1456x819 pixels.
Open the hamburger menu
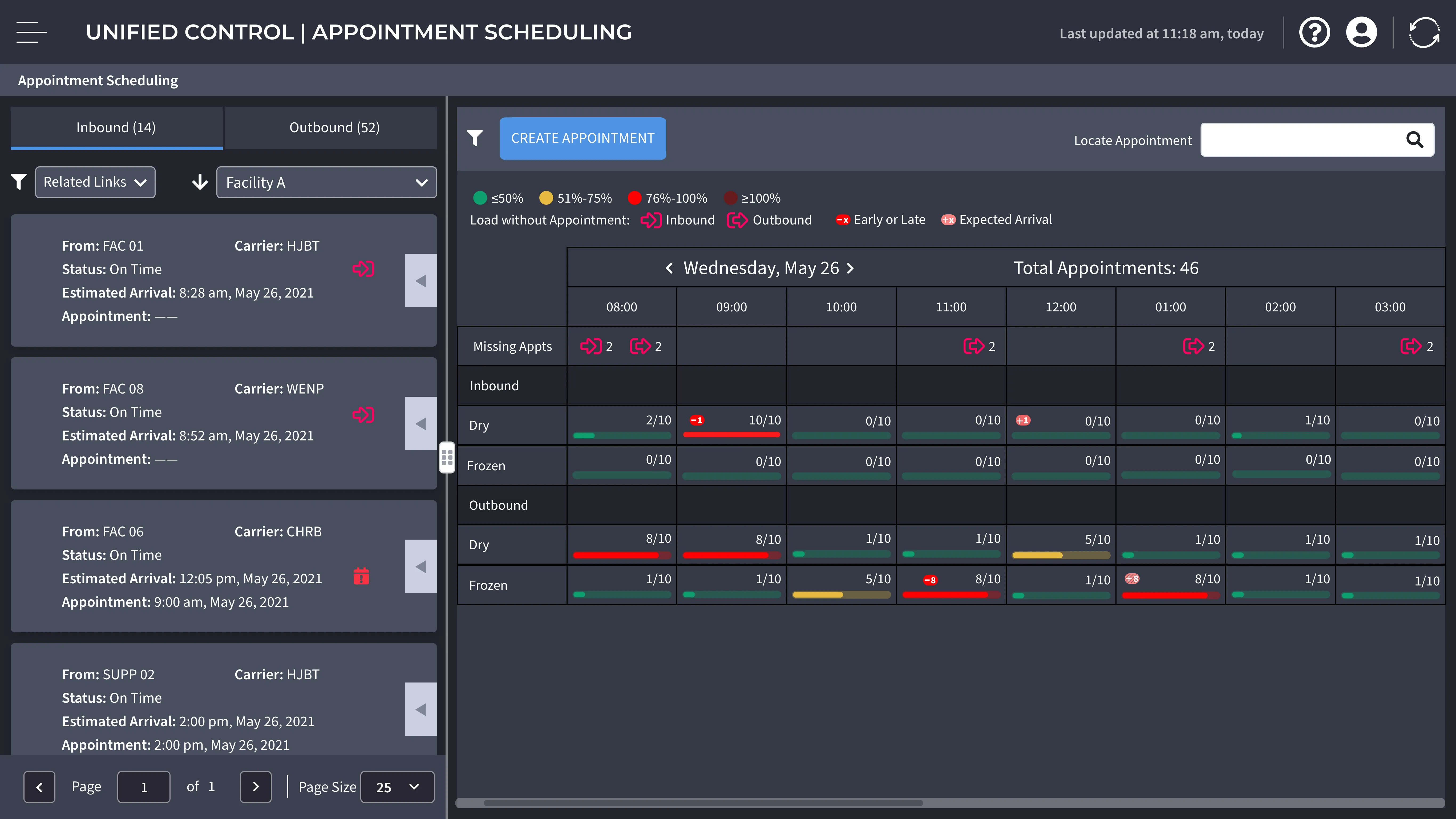(31, 32)
